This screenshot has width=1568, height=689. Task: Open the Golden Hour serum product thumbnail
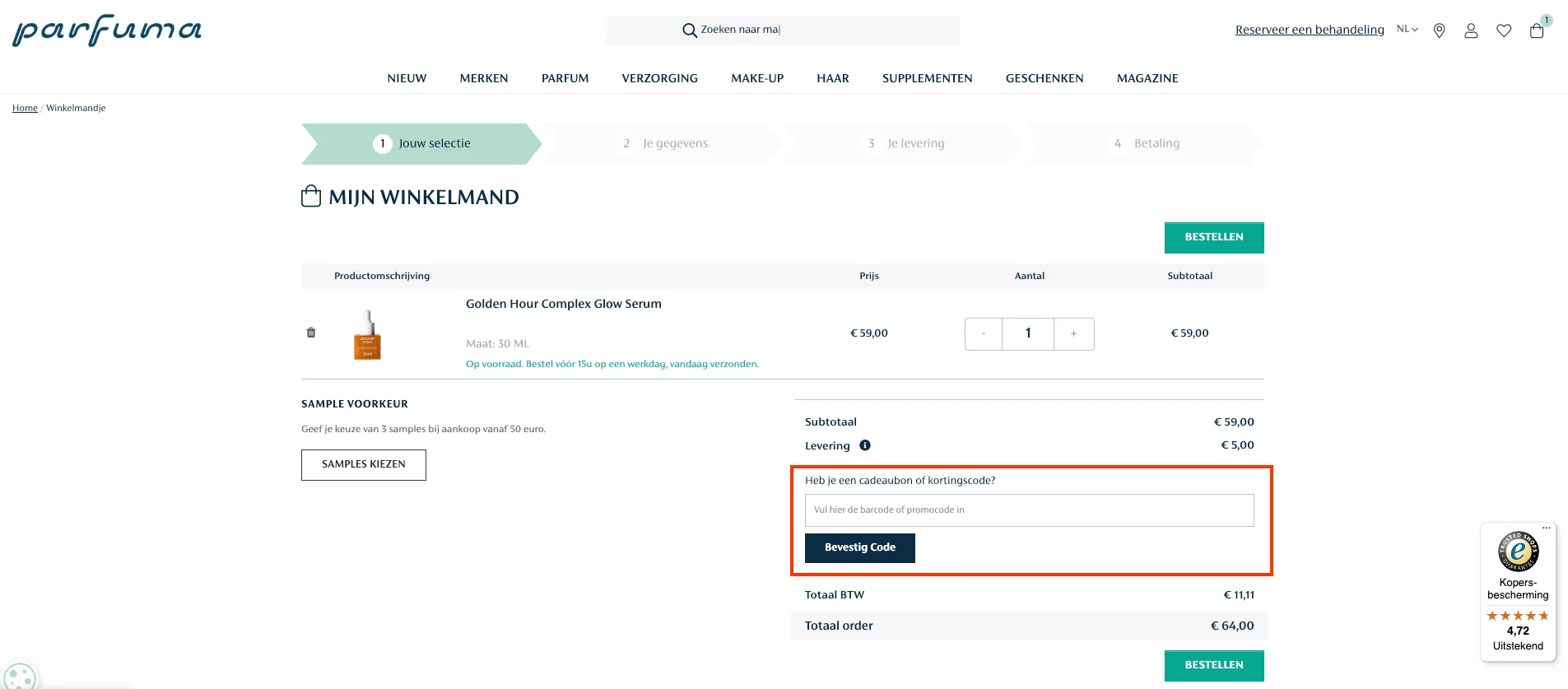pyautogui.click(x=367, y=334)
